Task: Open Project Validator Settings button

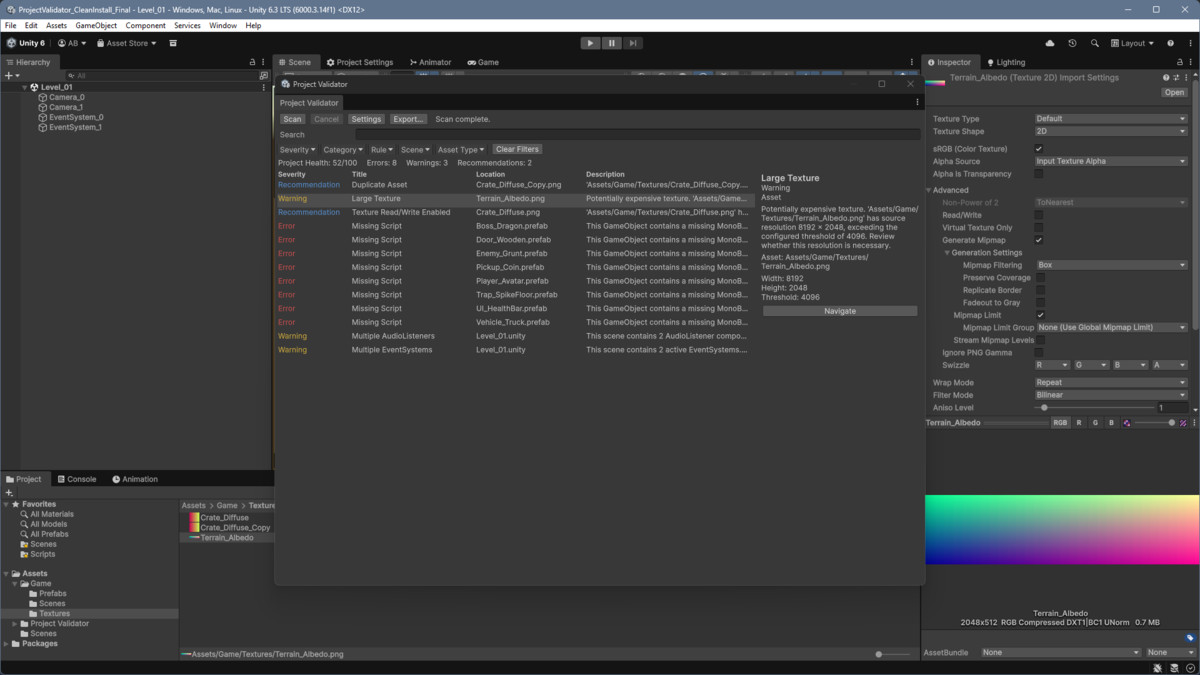Action: click(x=366, y=119)
